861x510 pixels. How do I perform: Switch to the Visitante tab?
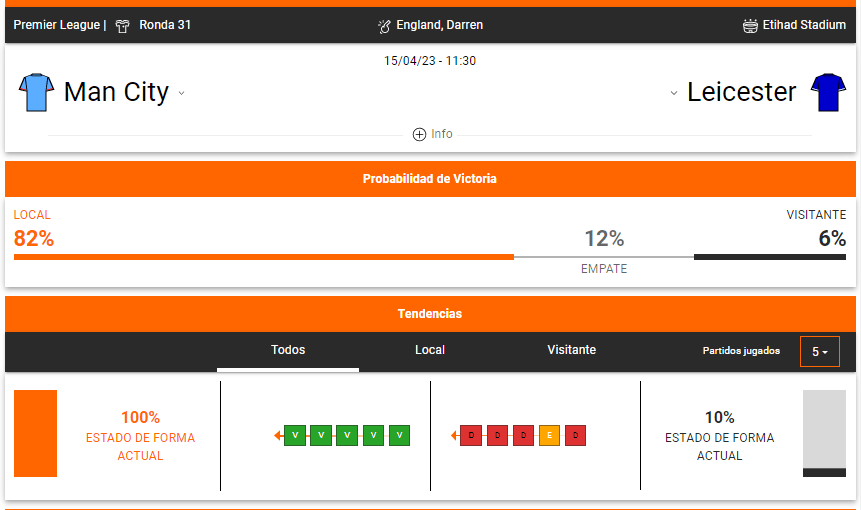point(572,350)
